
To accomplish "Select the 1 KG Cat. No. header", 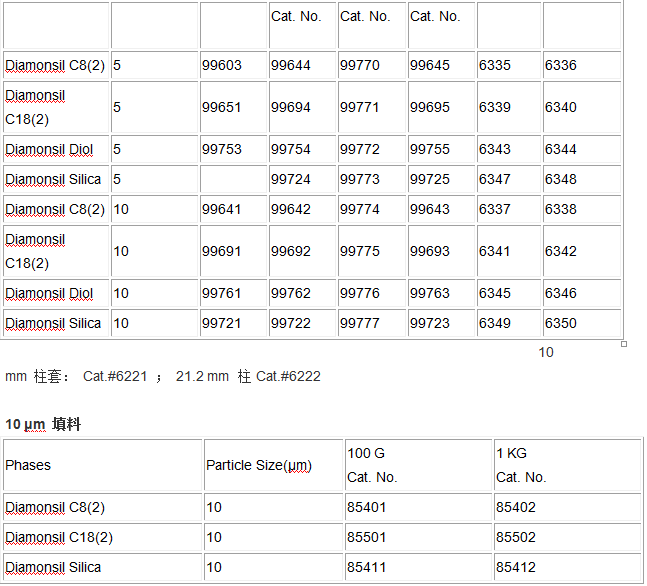I will click(567, 465).
